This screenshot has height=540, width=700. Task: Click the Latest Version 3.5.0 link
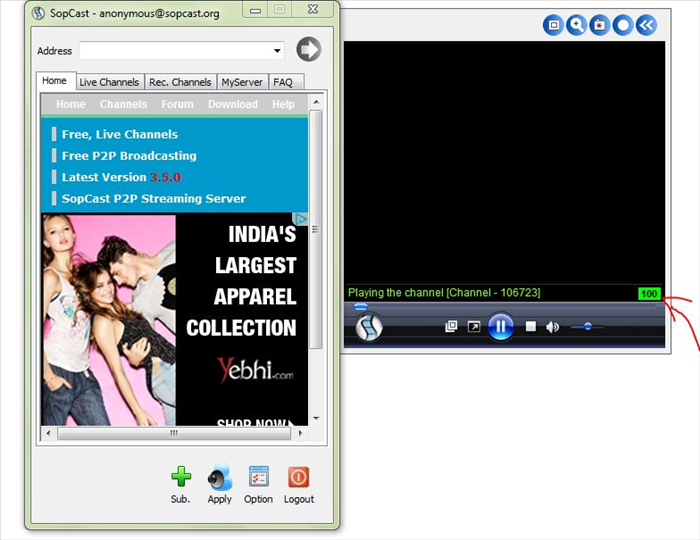point(121,177)
